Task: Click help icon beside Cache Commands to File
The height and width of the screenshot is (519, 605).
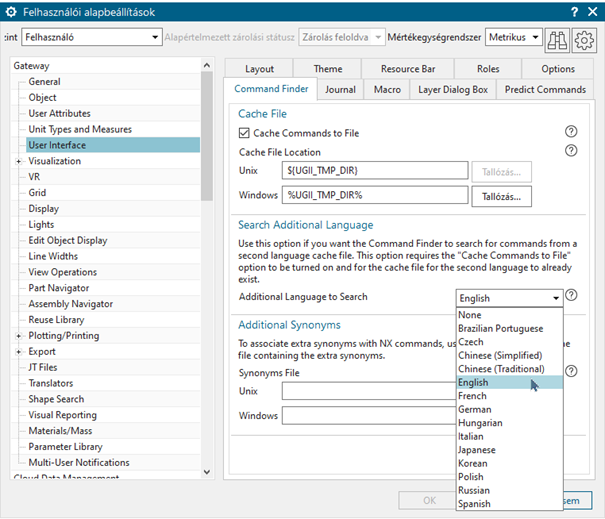Action: [572, 132]
